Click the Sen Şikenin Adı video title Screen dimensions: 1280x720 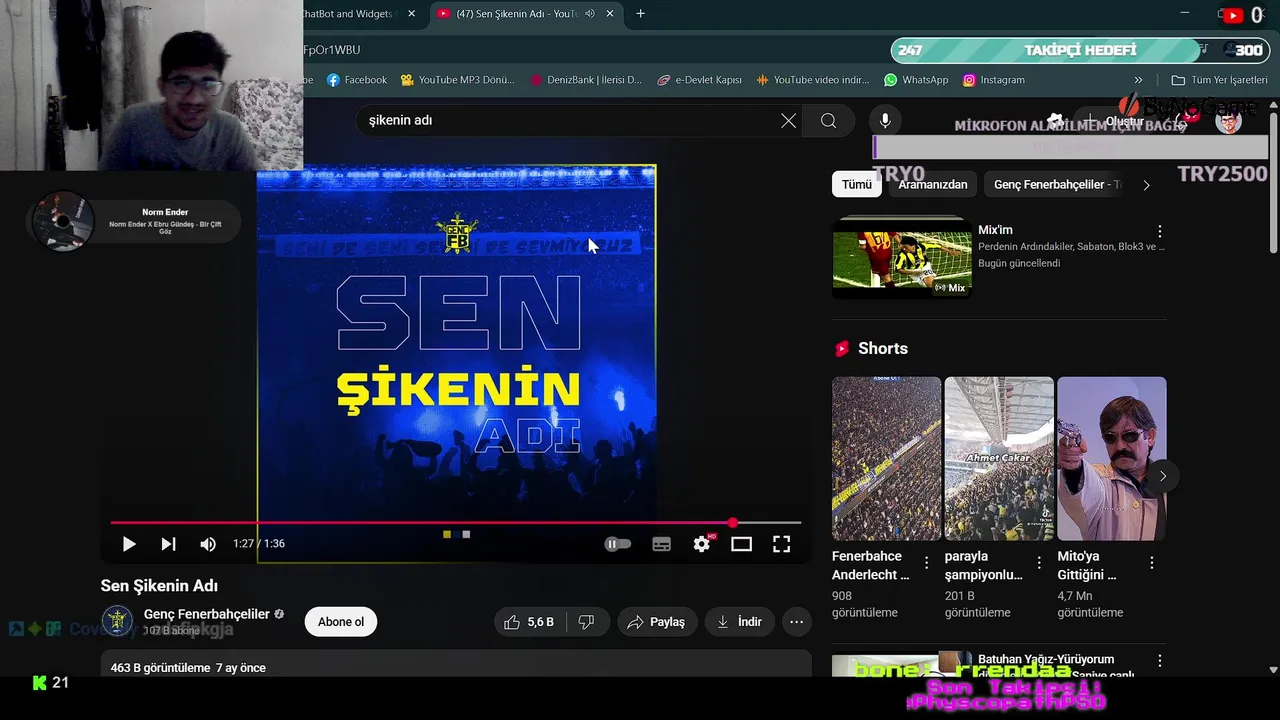[x=159, y=586]
